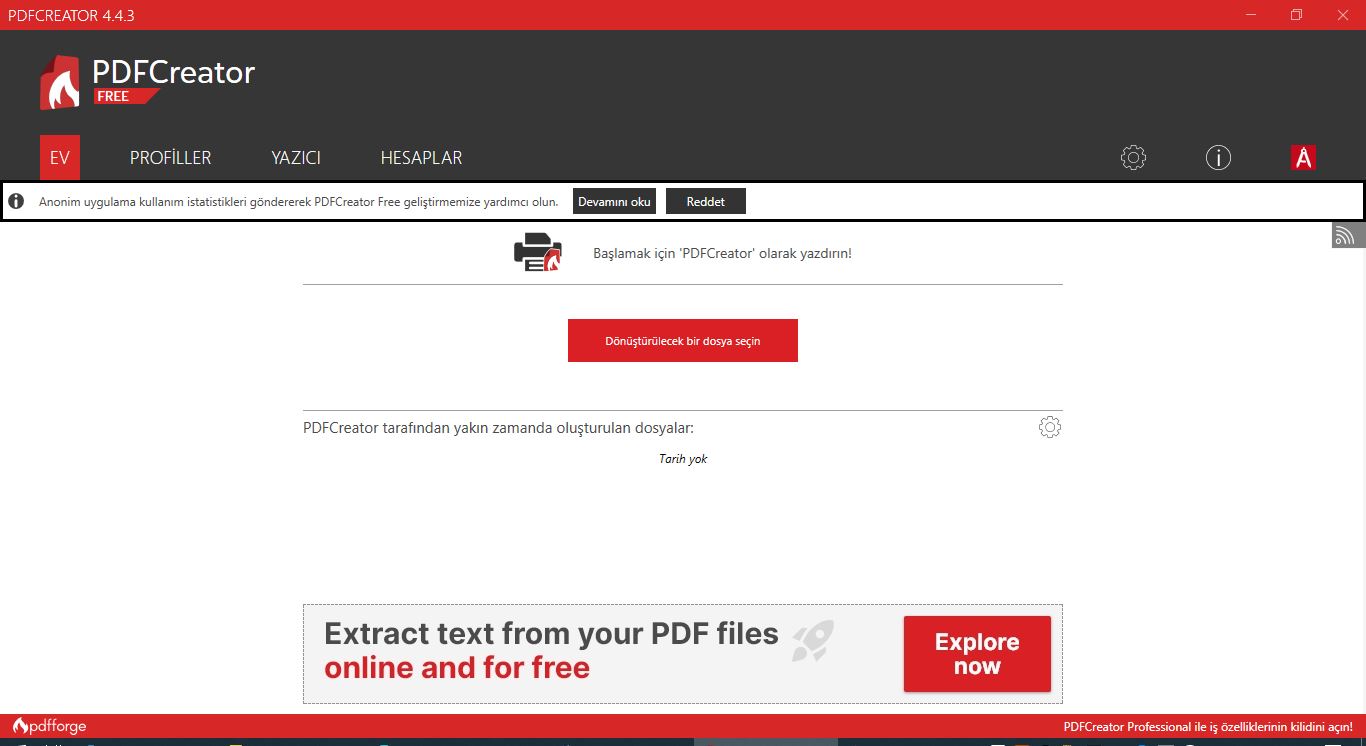Close the PDFCreator window
This screenshot has height=746, width=1366.
1343,15
